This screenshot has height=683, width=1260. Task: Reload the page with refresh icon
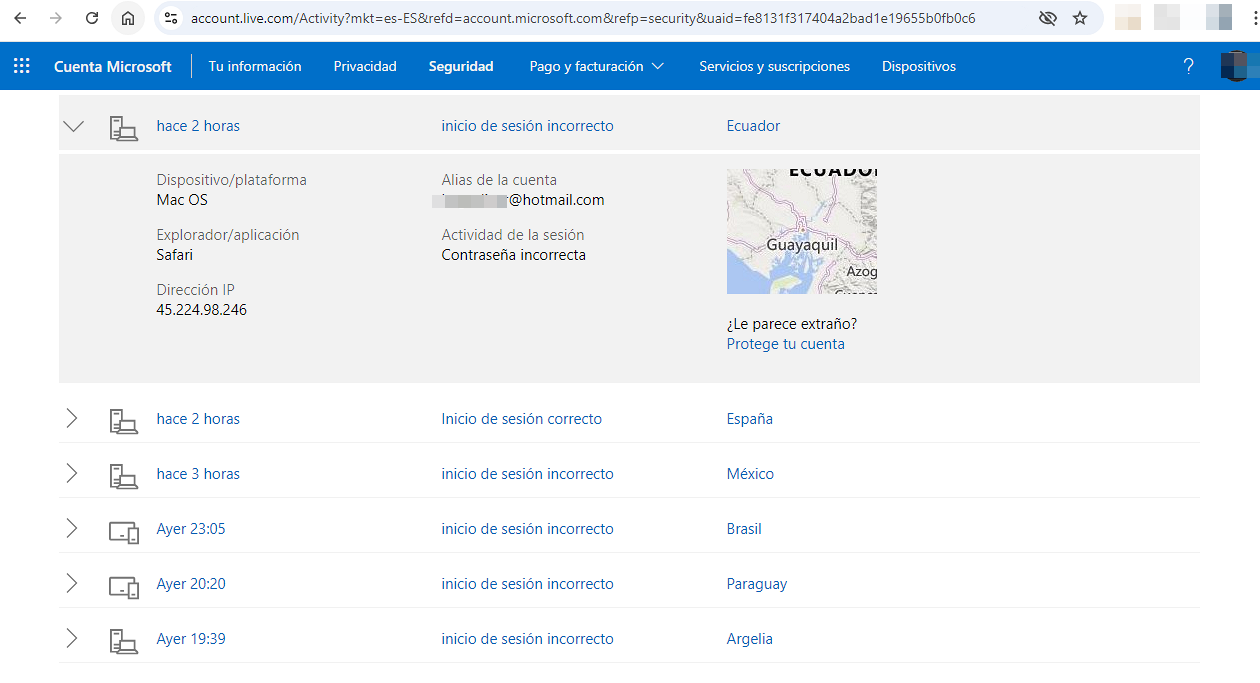(92, 18)
